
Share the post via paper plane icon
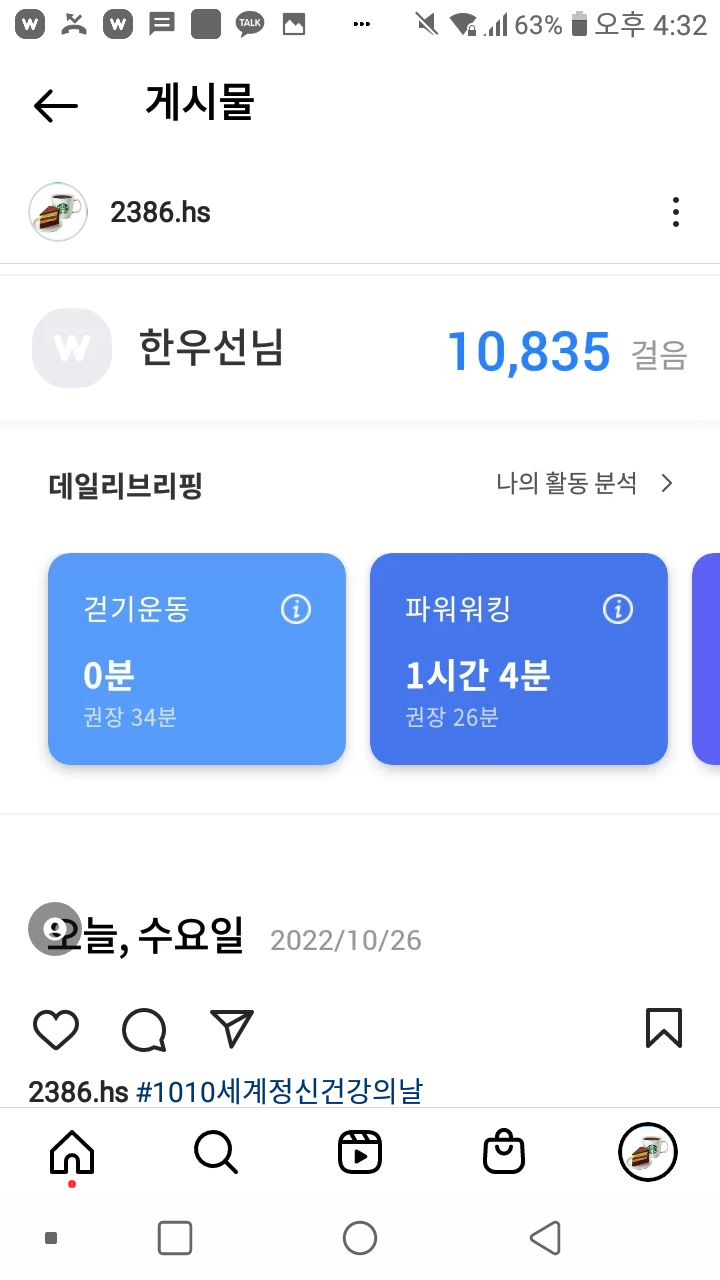[232, 1029]
